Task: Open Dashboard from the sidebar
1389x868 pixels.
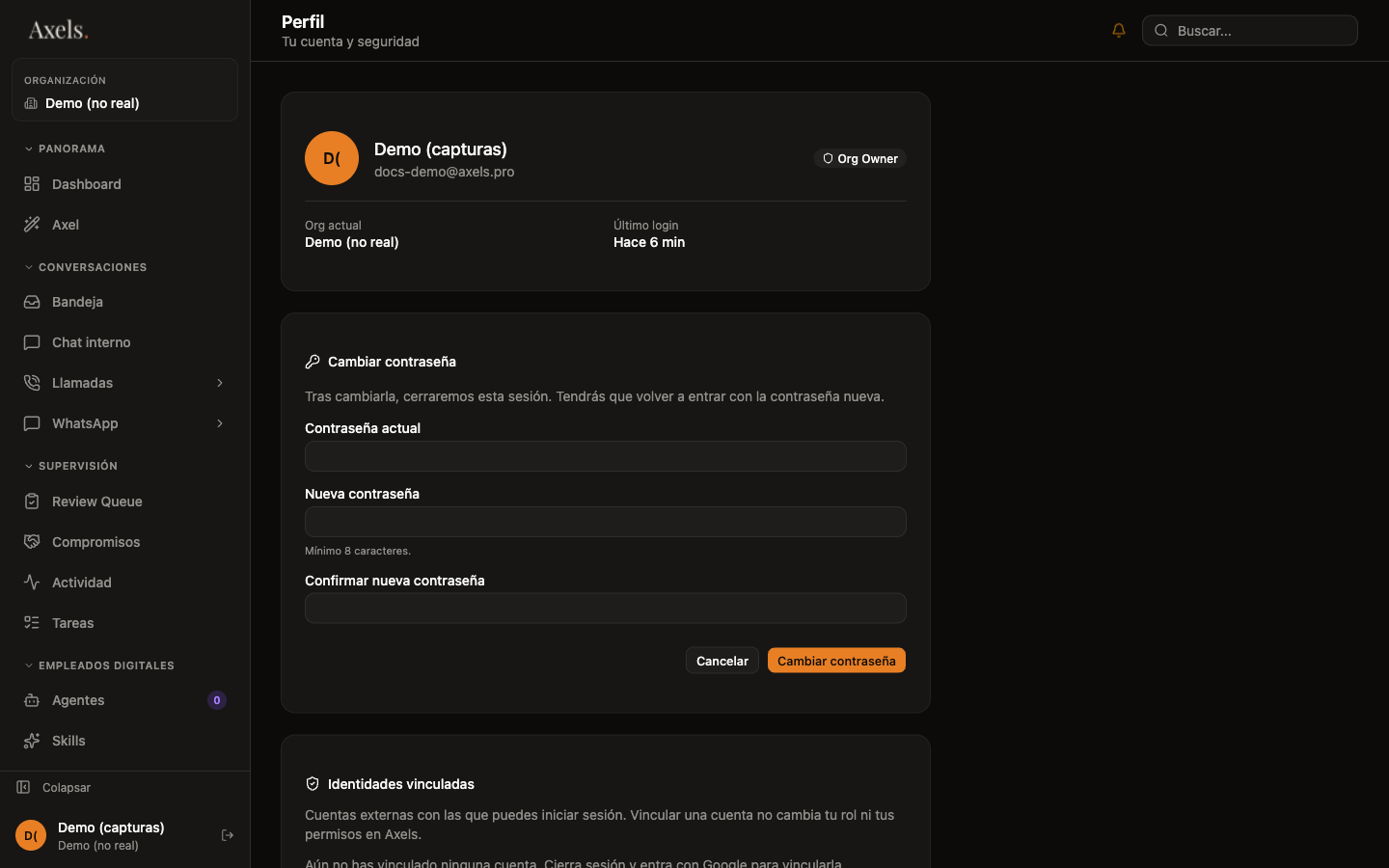Action: (x=124, y=184)
